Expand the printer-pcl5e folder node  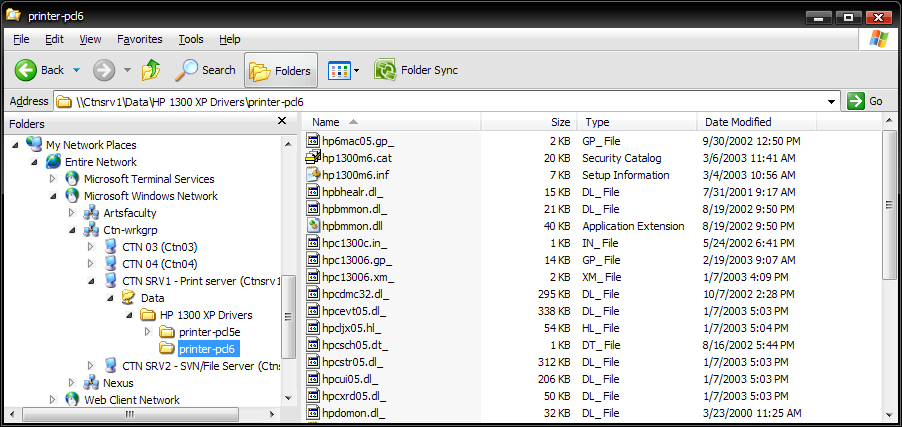pyautogui.click(x=147, y=332)
